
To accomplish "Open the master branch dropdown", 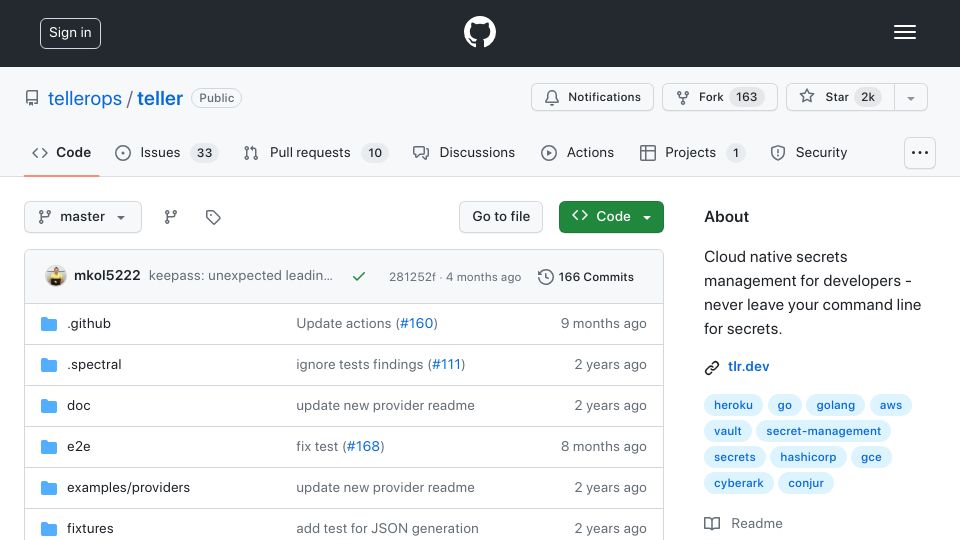I will [83, 217].
